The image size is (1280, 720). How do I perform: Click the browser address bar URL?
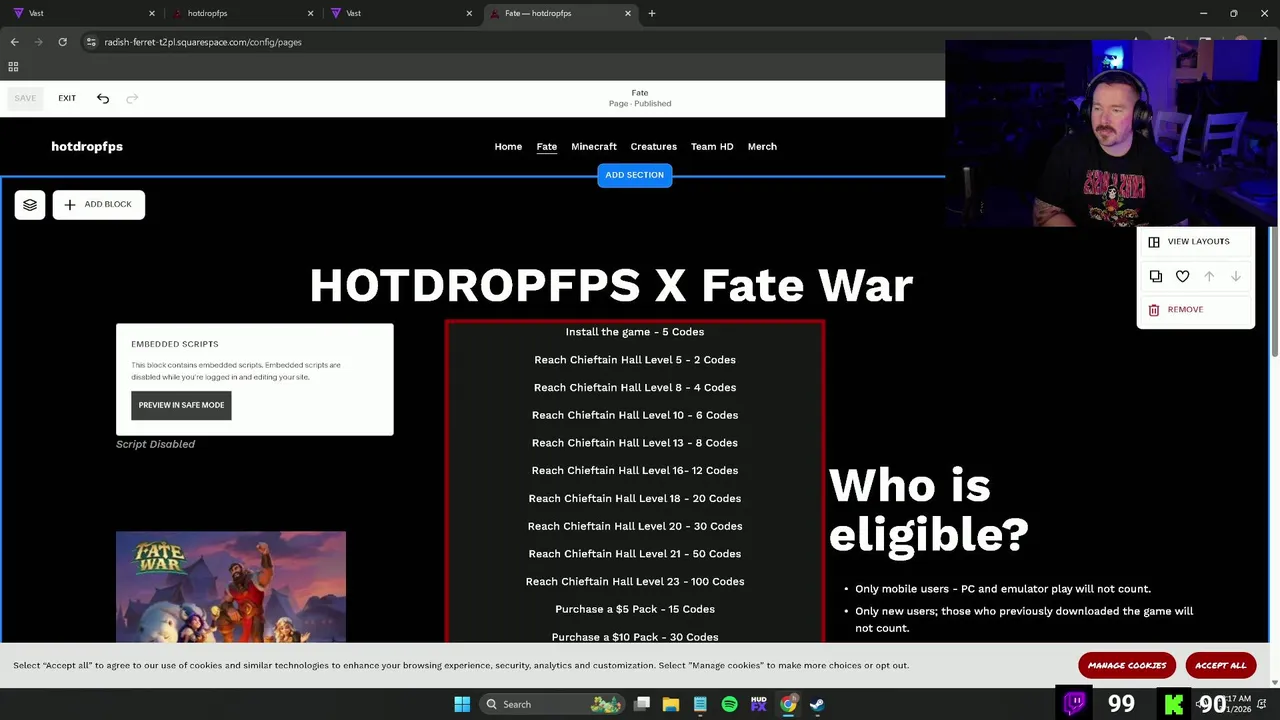tap(203, 42)
